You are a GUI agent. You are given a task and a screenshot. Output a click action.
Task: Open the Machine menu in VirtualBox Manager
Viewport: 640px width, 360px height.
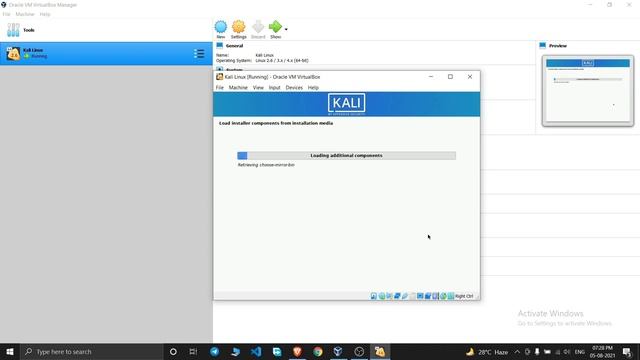tap(25, 14)
